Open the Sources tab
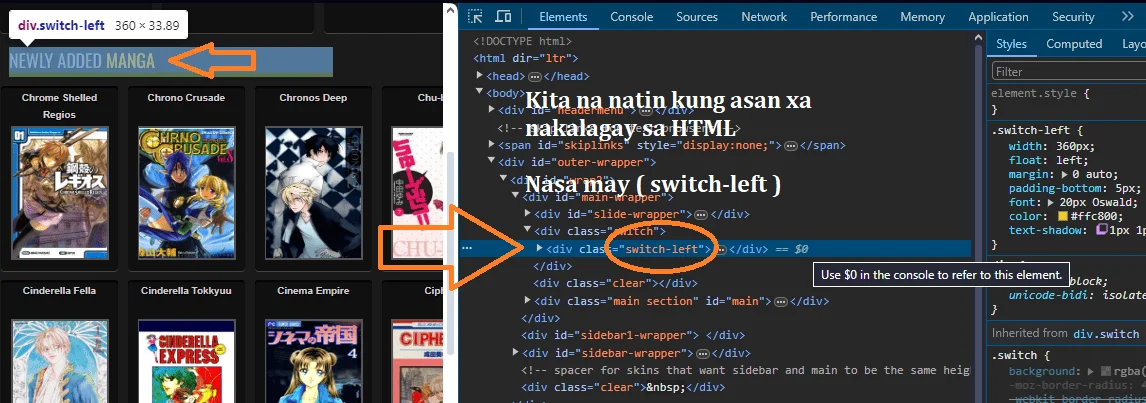Image resolution: width=1146 pixels, height=403 pixels. pos(697,17)
